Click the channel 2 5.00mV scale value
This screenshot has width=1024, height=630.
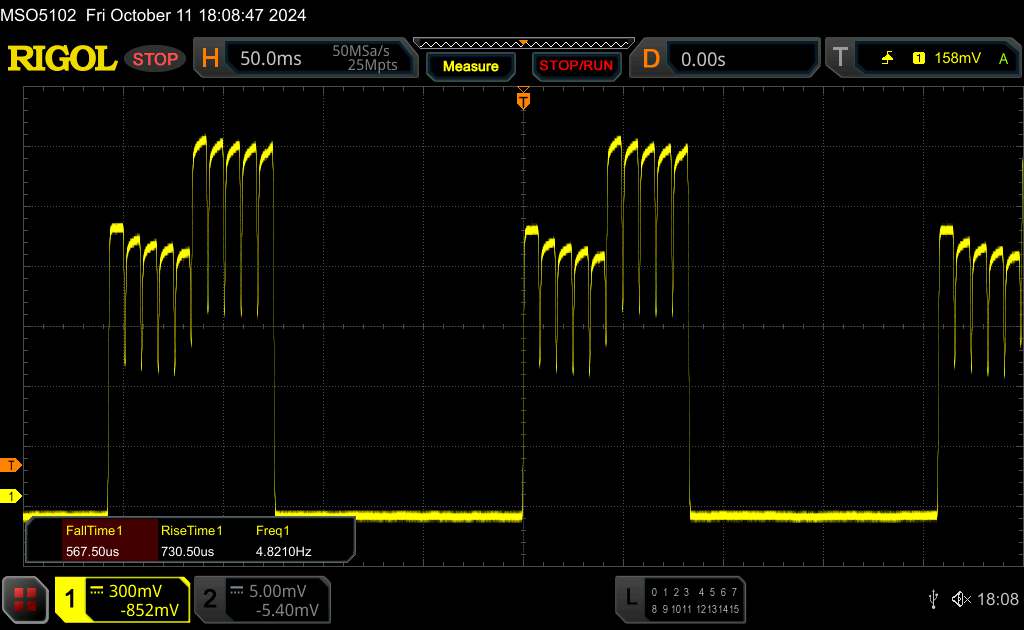[x=278, y=591]
